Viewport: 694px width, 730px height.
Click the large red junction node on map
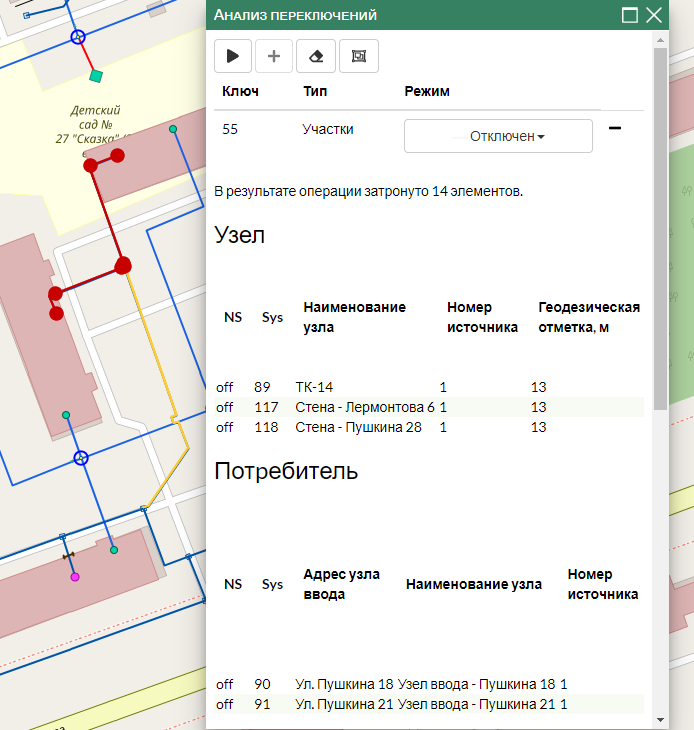(123, 265)
